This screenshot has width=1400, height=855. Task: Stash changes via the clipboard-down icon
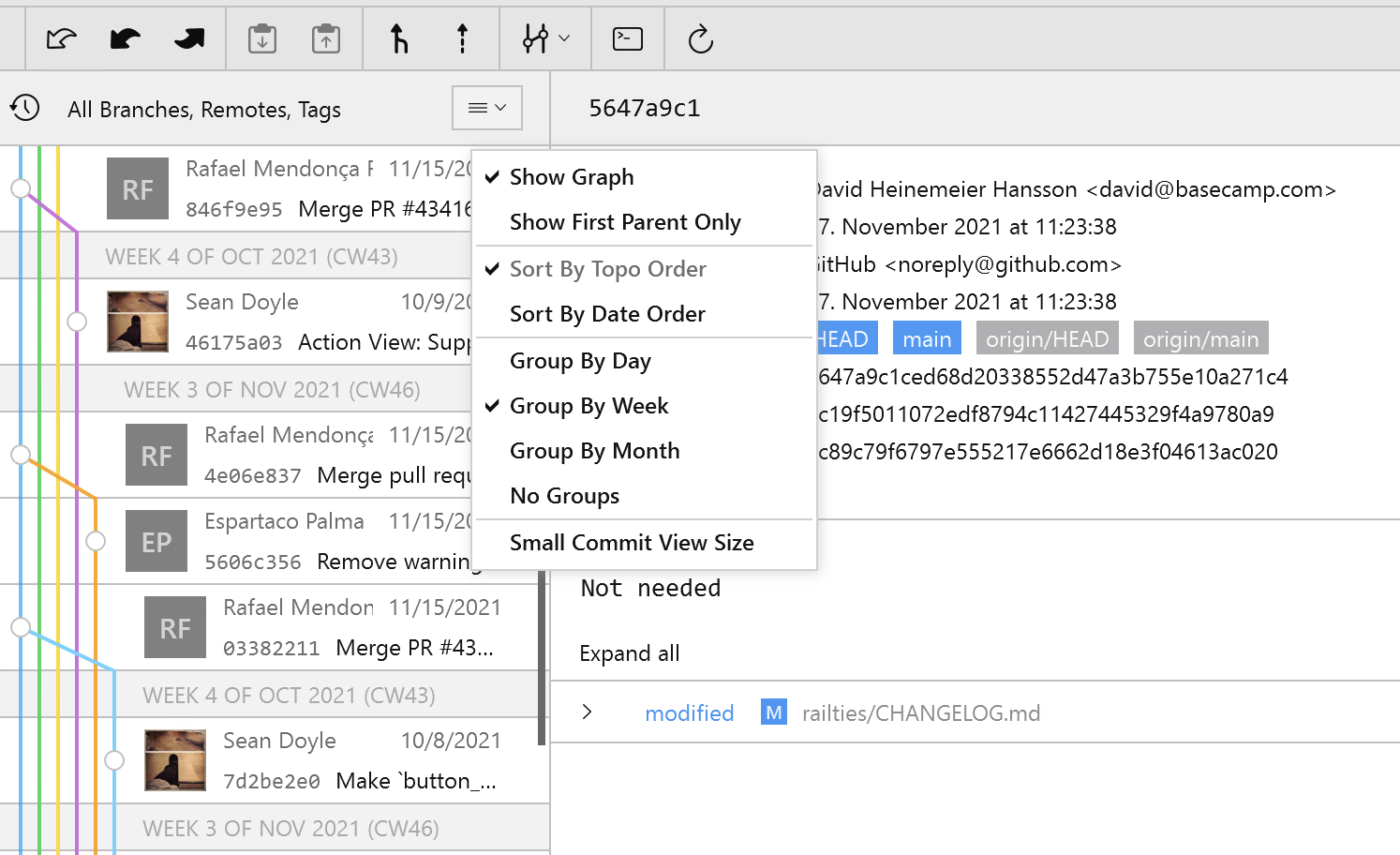tap(261, 38)
